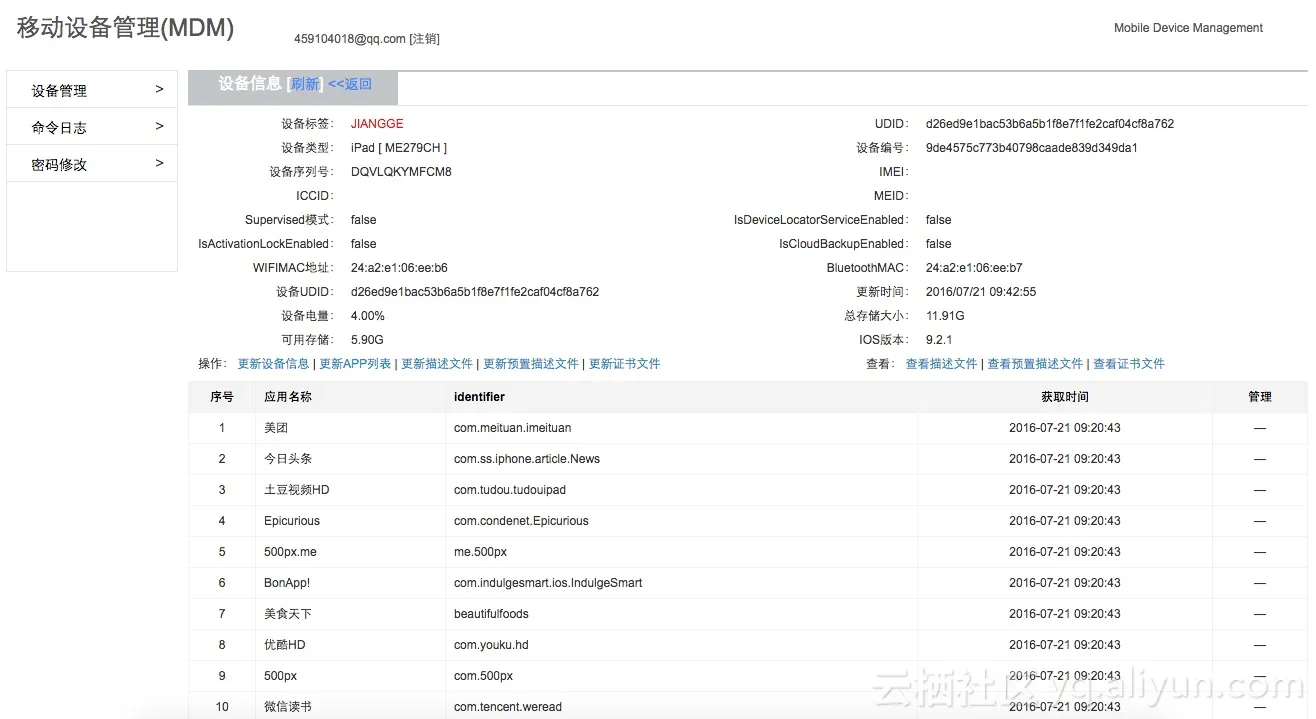Click the 注销 logout link
Viewport: 1316px width, 719px height.
[x=424, y=39]
